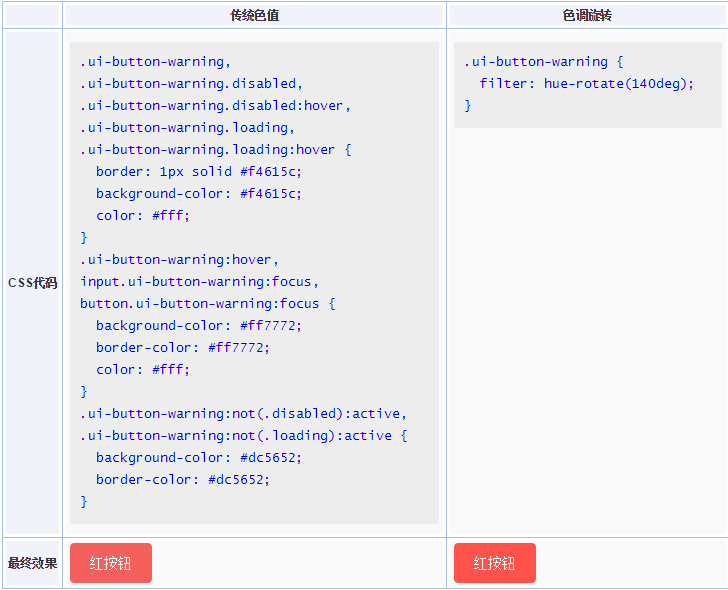Viewport: 728px width, 590px height.
Task: Click the line 'background-color: #f4615c;'
Action: (x=199, y=194)
